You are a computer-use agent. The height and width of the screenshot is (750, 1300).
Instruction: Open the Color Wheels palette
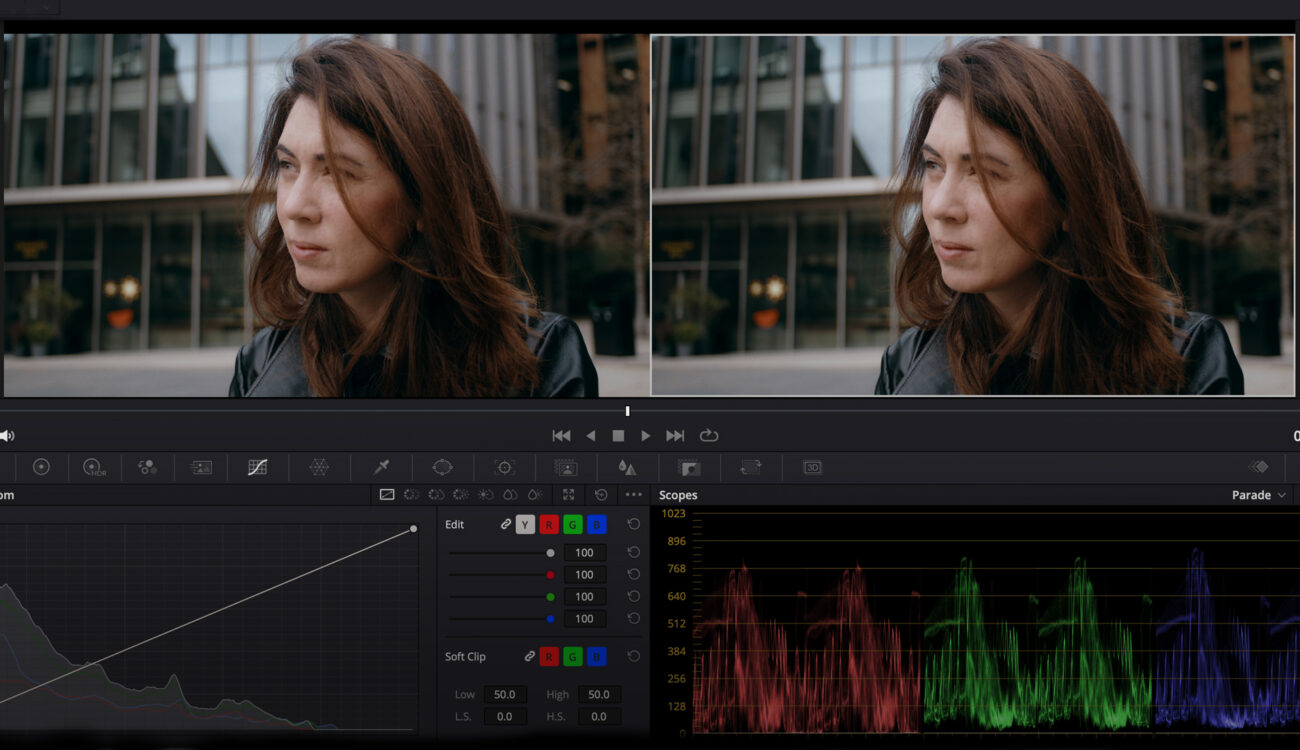pos(41,467)
